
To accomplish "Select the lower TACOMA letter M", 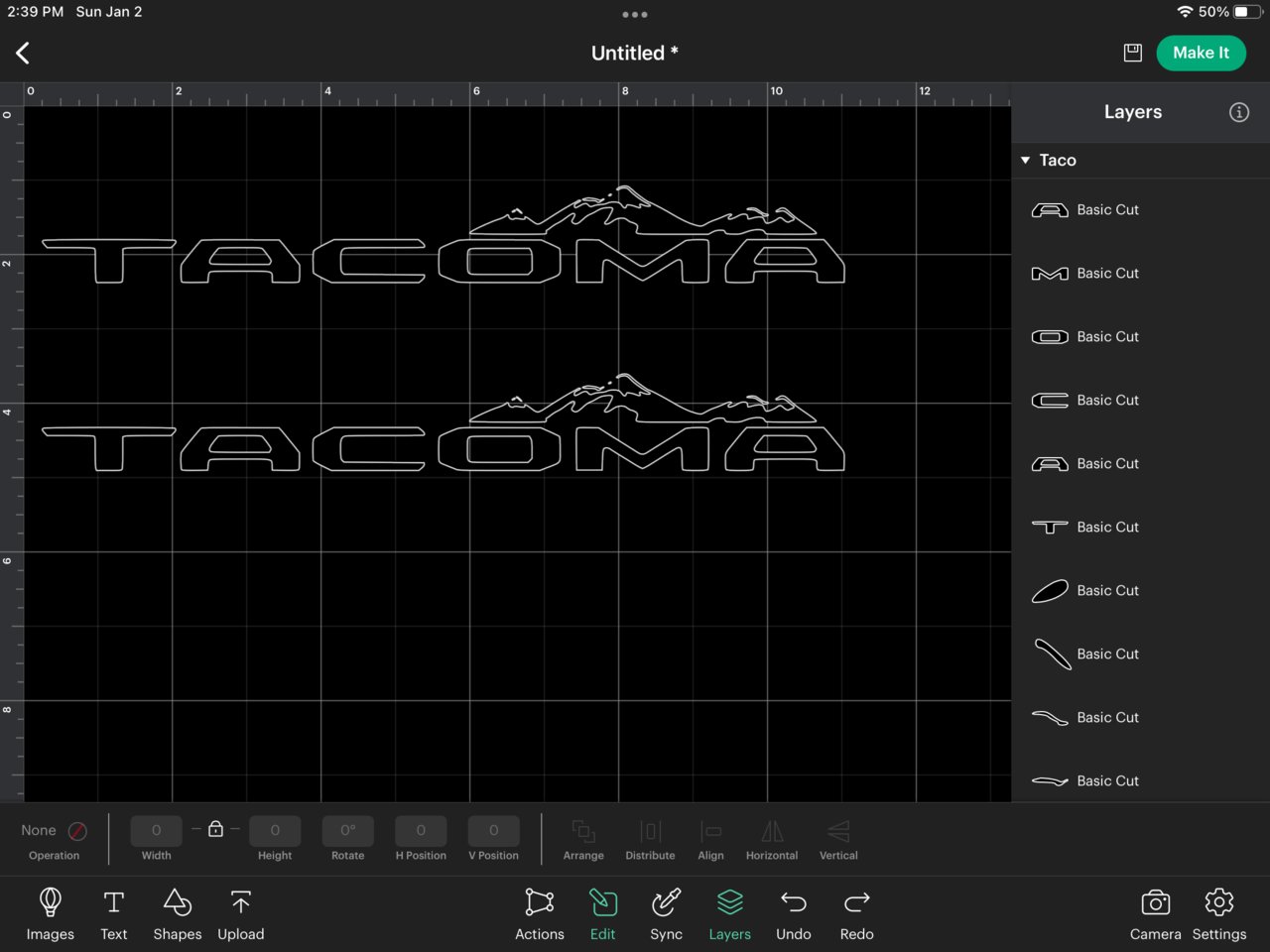I will pos(643,449).
